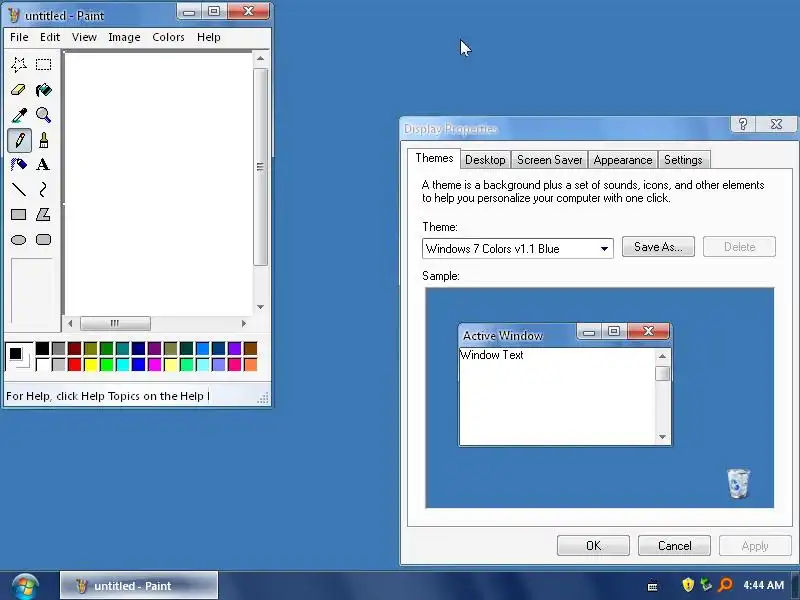Viewport: 800px width, 600px height.
Task: Click the orange magnifier tray icon
Action: [x=725, y=585]
